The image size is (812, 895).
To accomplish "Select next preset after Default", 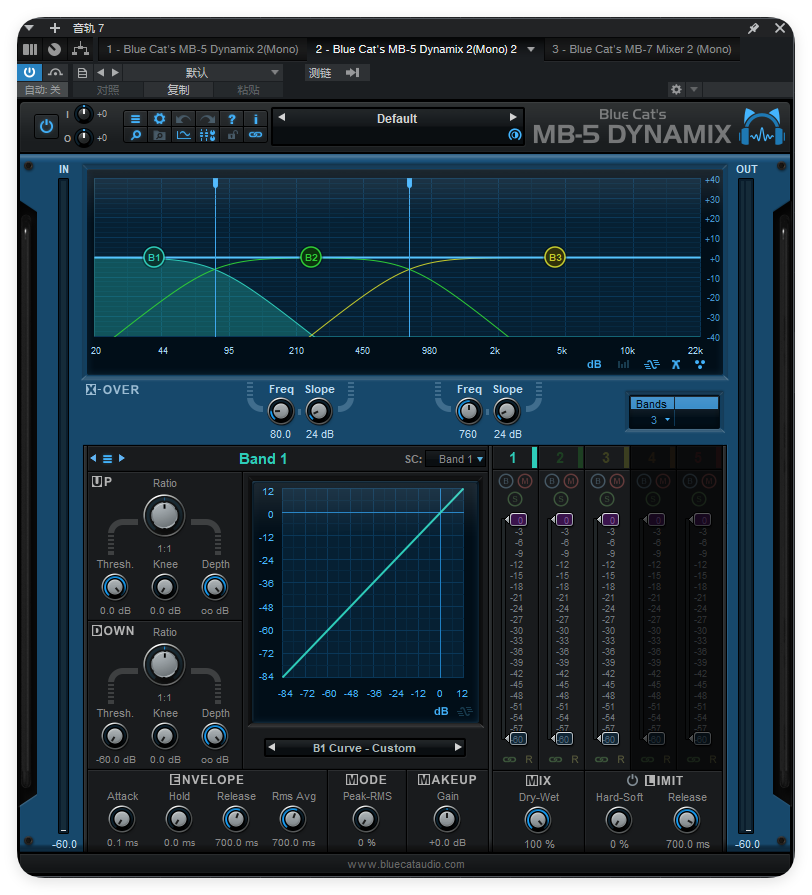I will coord(513,117).
